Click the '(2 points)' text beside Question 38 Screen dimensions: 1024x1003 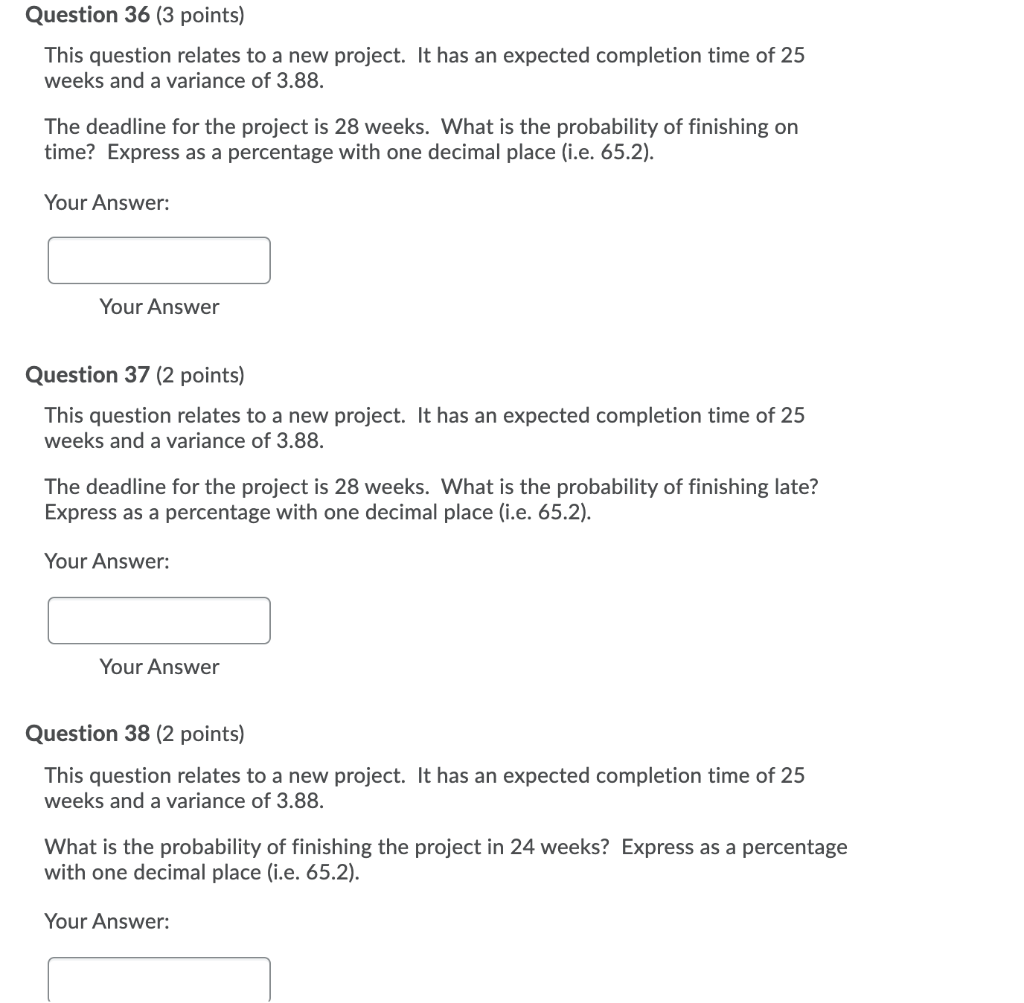(x=198, y=733)
